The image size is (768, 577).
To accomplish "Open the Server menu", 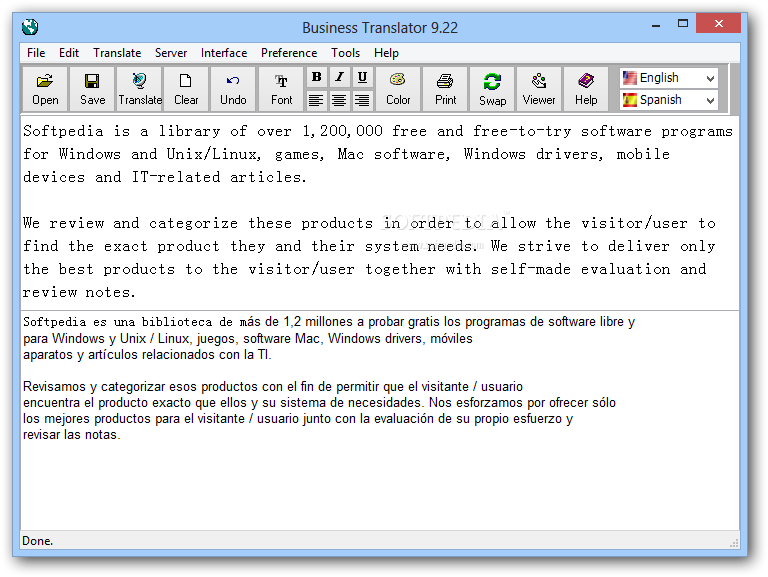I will coord(171,53).
